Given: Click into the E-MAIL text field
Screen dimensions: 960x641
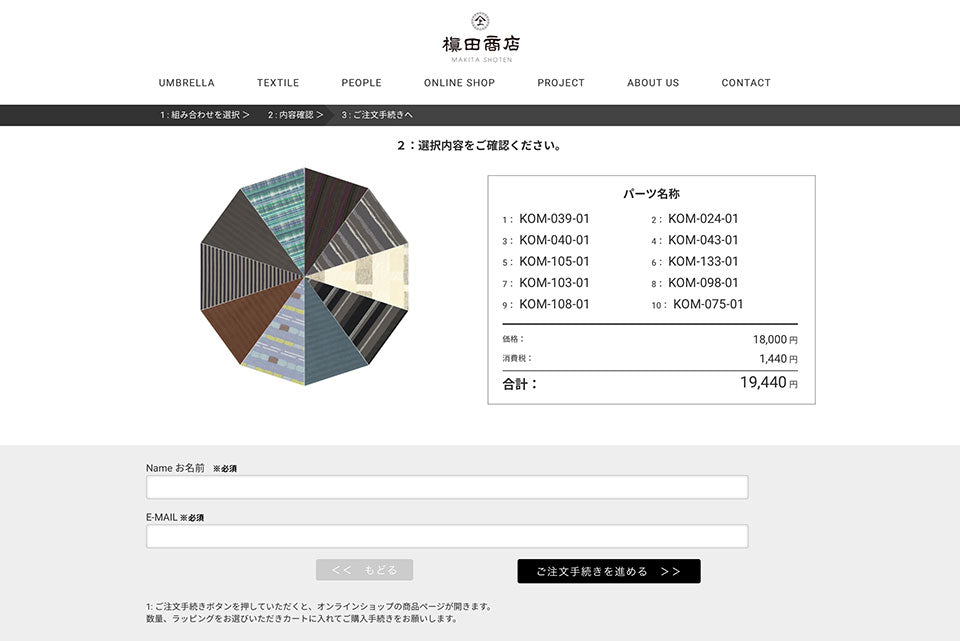Looking at the screenshot, I should click(447, 537).
